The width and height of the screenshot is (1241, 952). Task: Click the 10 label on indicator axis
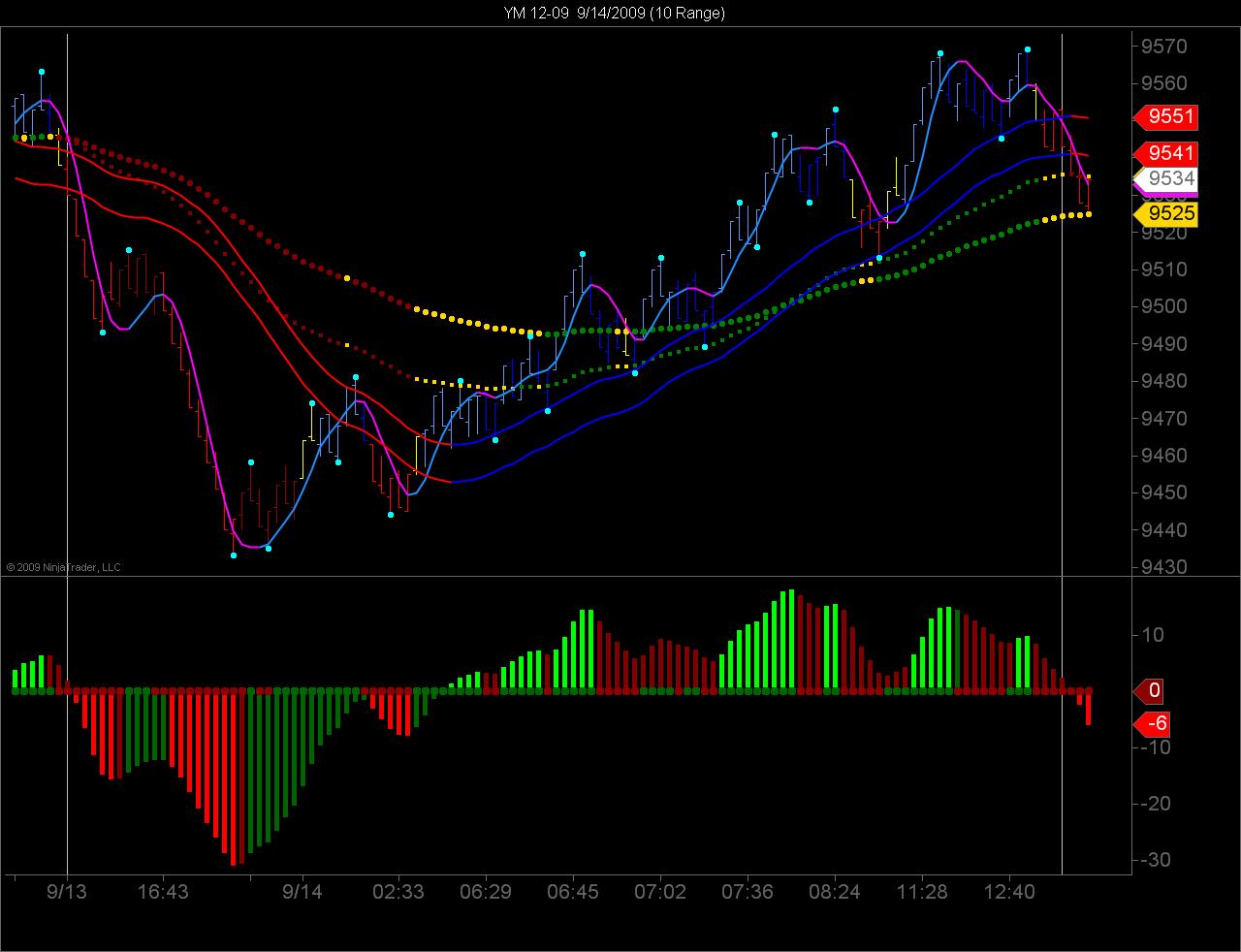[x=1153, y=635]
